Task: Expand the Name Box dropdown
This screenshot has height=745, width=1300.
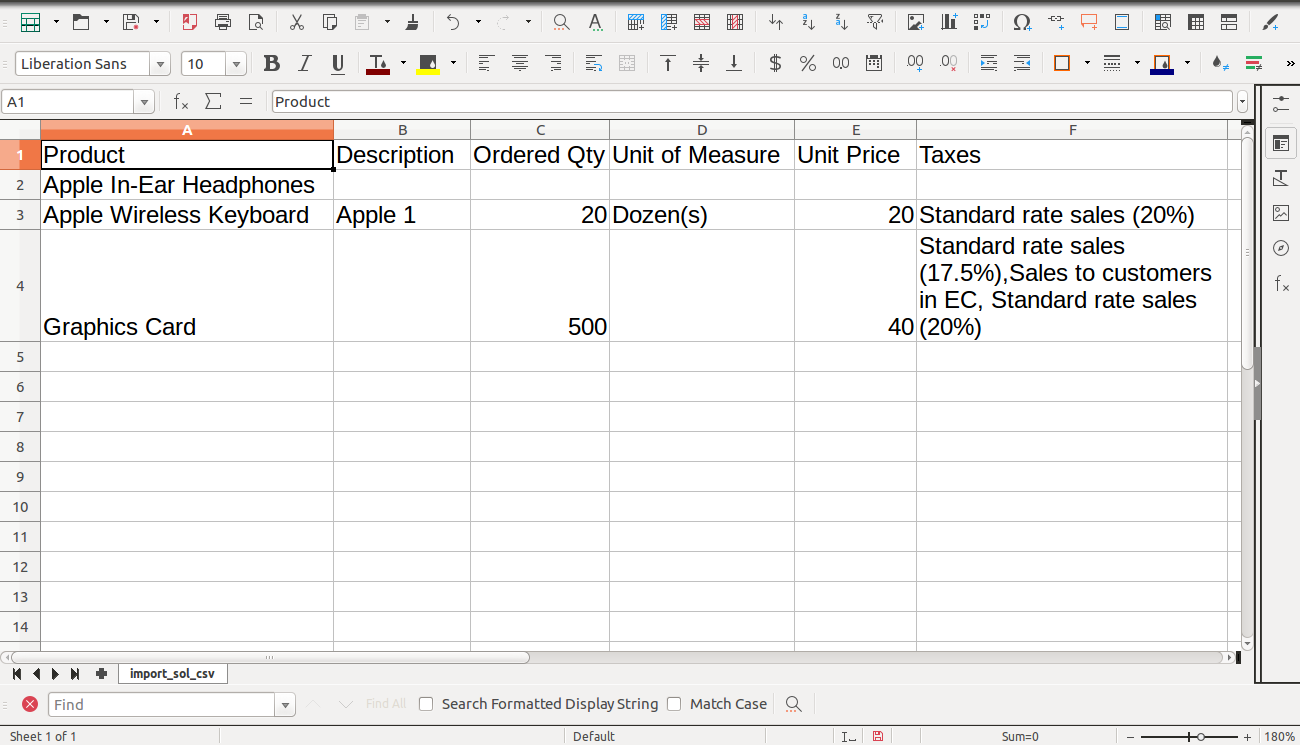Action: tap(144, 102)
